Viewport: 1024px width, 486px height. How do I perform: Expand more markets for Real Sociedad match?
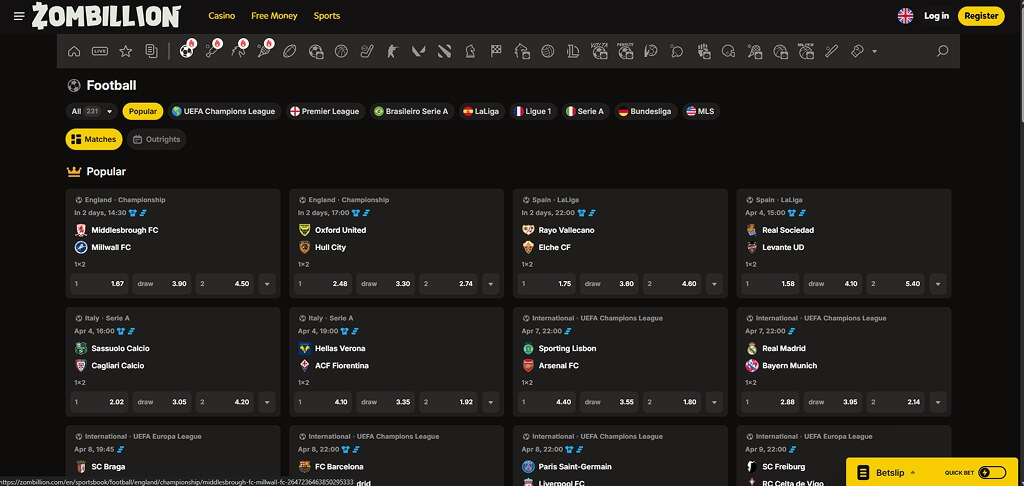[x=938, y=284]
